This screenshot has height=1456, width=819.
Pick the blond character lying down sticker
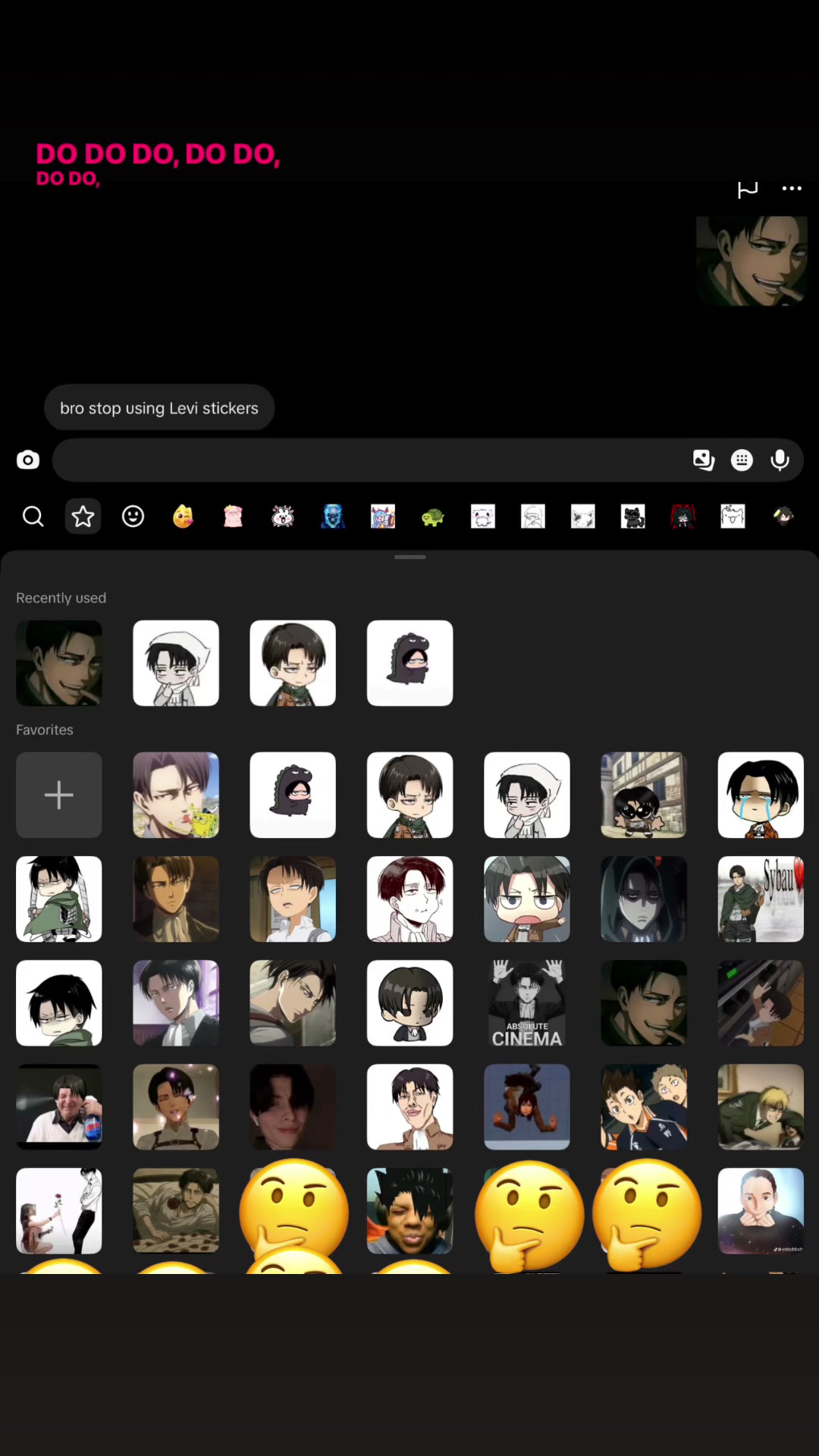click(761, 1107)
